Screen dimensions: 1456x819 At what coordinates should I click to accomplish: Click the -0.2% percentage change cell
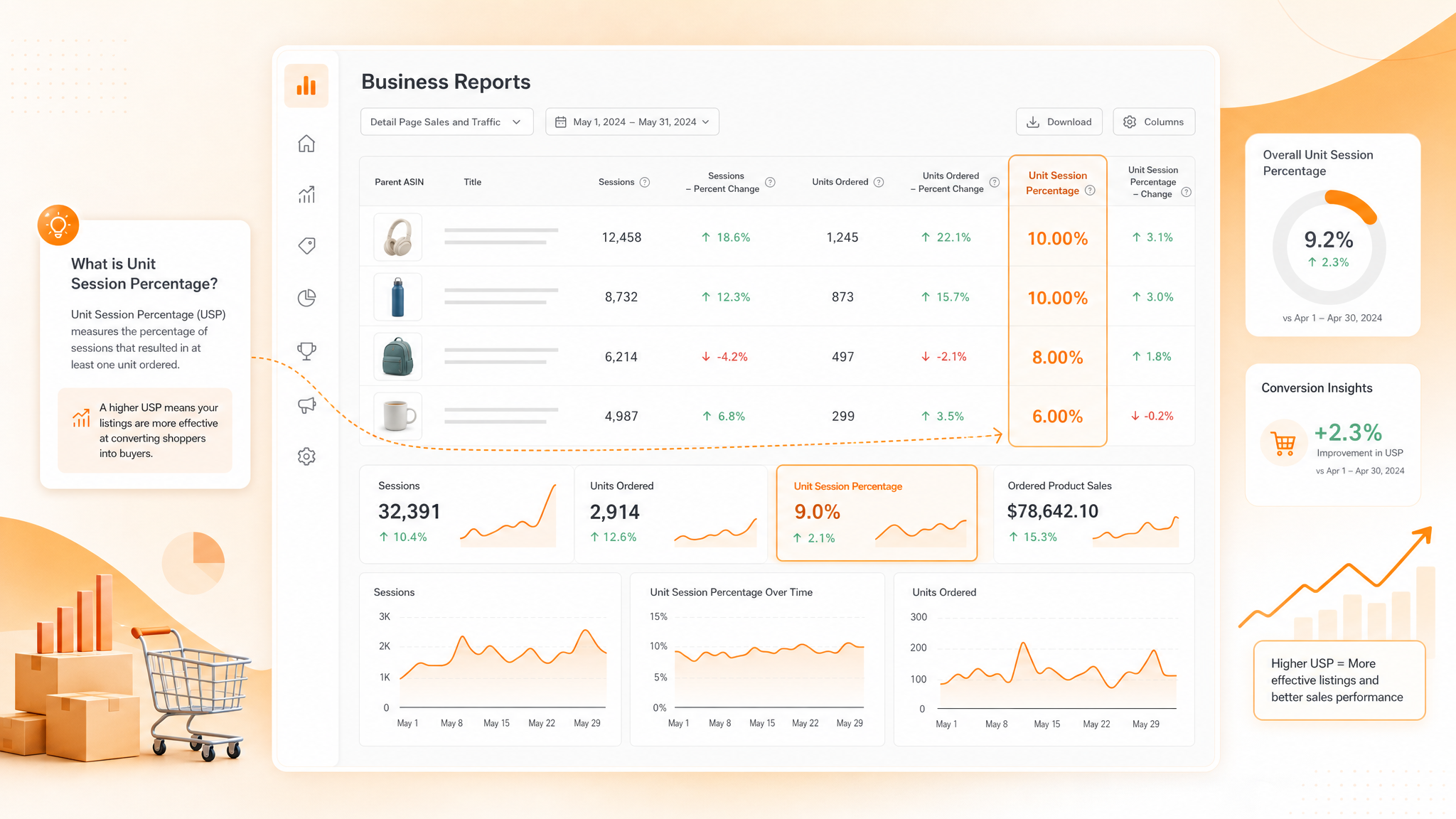pyautogui.click(x=1152, y=416)
